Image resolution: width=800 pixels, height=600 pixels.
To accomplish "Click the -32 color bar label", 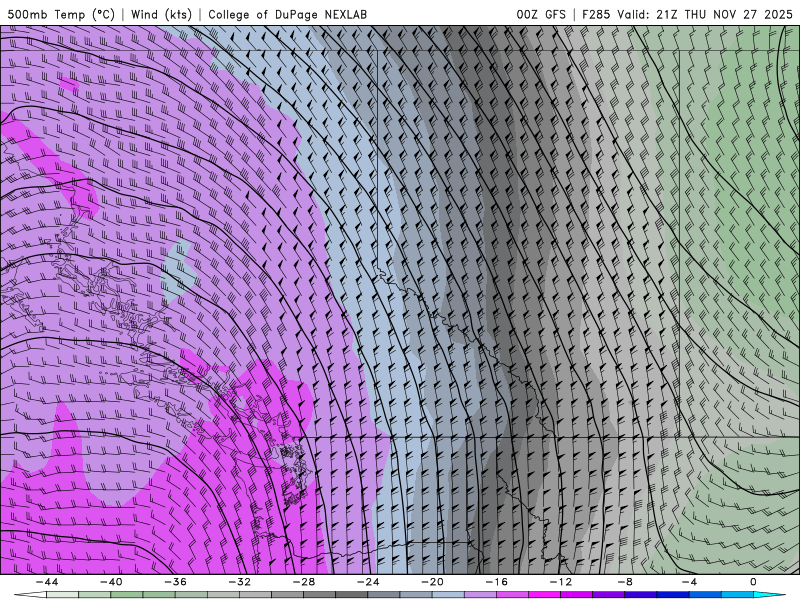I will pyautogui.click(x=239, y=582).
